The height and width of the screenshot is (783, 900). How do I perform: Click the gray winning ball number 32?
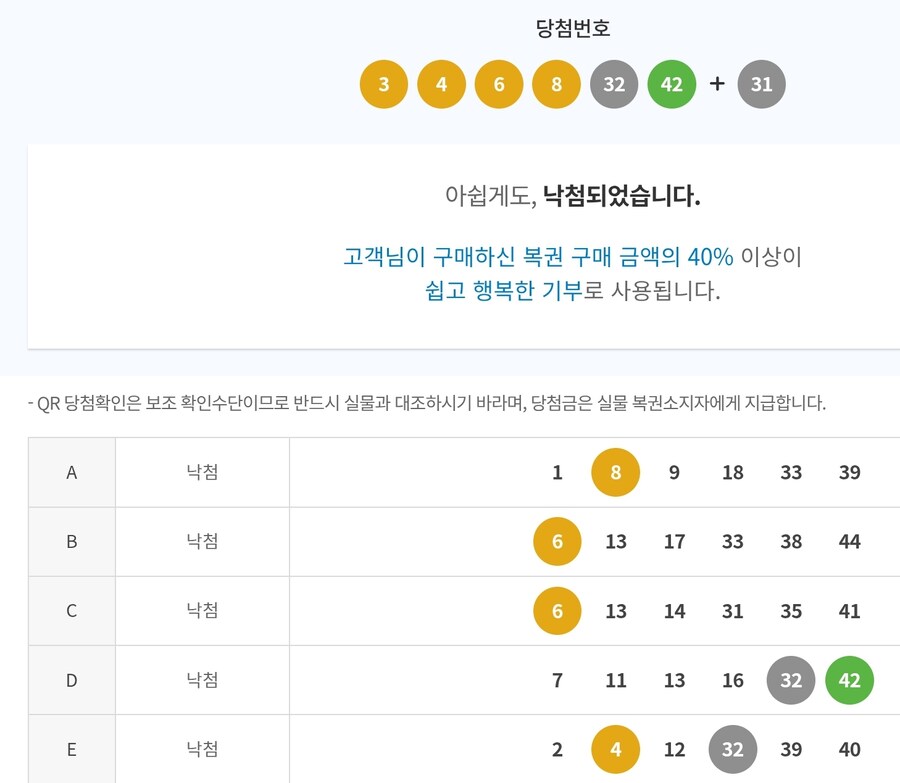[613, 84]
